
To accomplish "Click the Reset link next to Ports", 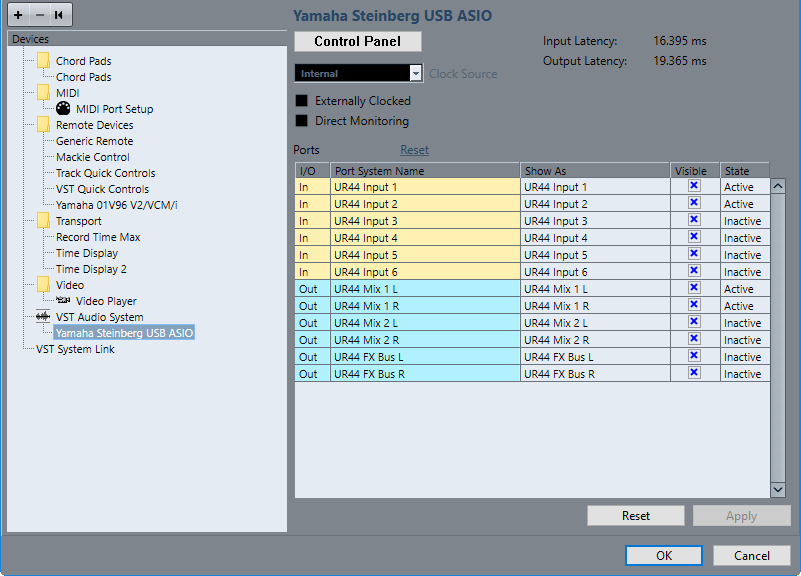I will 414,150.
